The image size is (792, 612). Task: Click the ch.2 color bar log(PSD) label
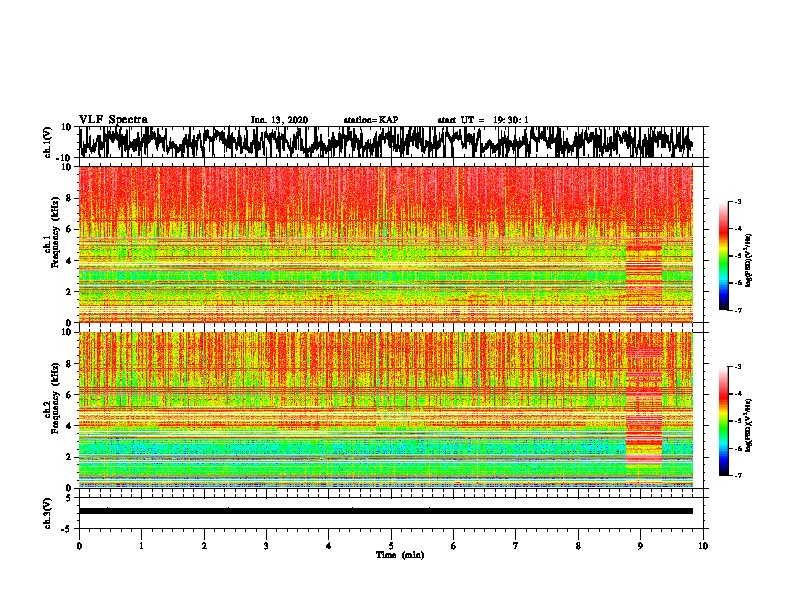(x=748, y=425)
